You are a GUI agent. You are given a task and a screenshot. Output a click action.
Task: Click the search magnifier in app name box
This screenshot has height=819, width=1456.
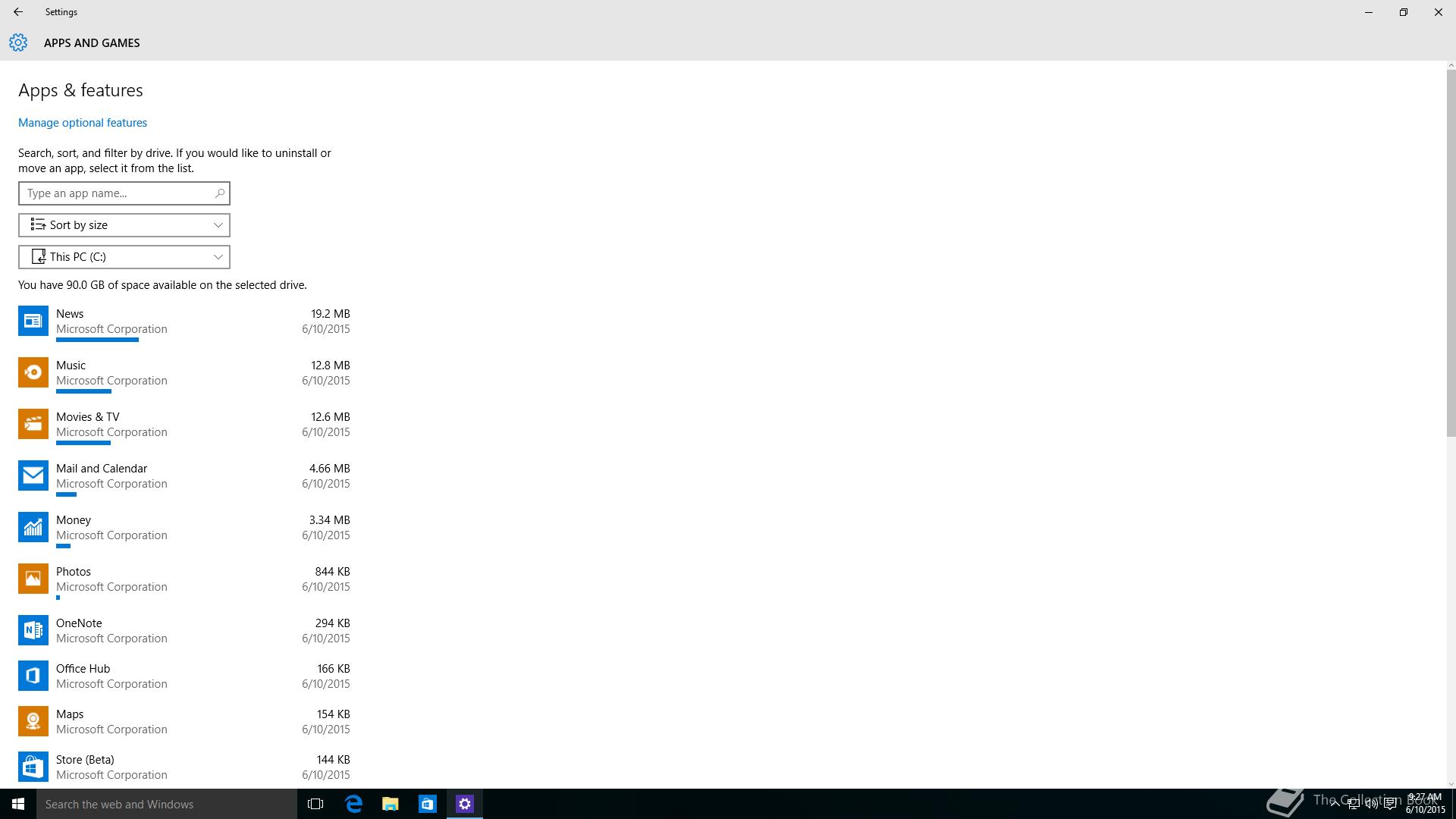[219, 193]
